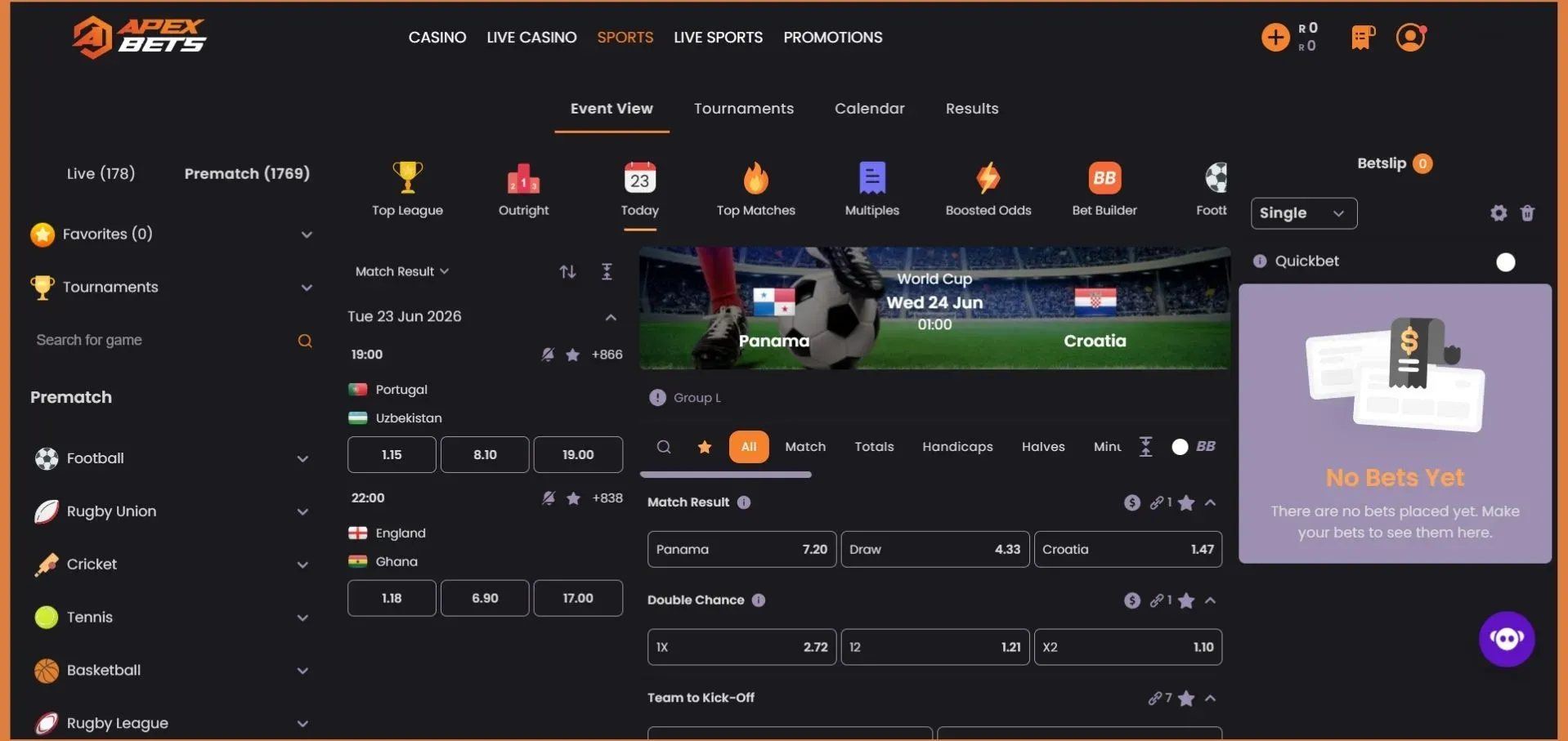Show the Totals markets filter

click(874, 447)
